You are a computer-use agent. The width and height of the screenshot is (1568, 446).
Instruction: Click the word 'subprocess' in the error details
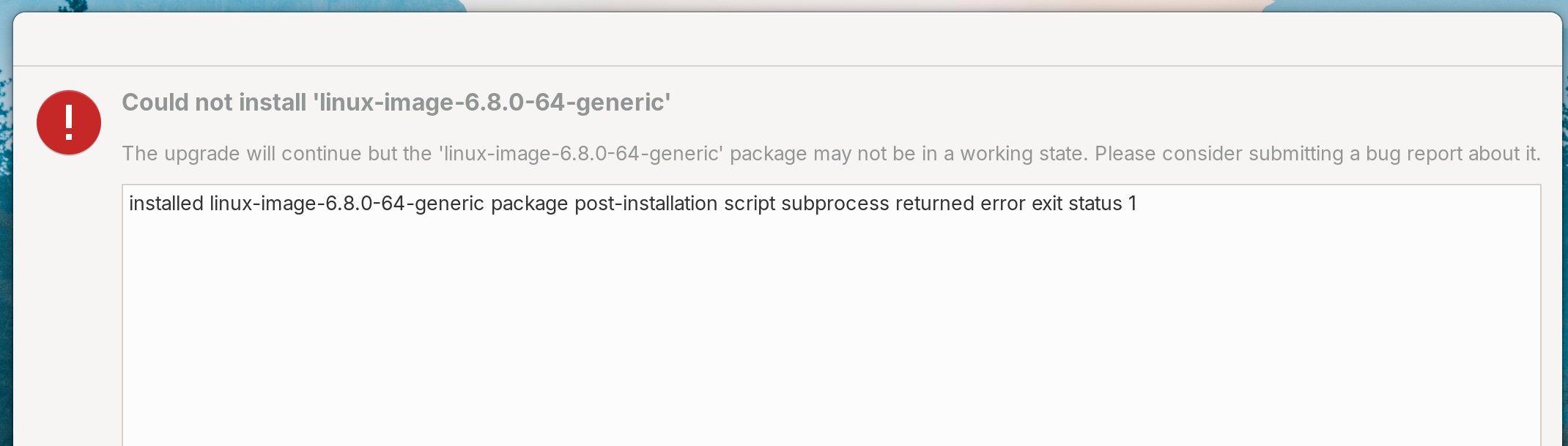point(835,204)
